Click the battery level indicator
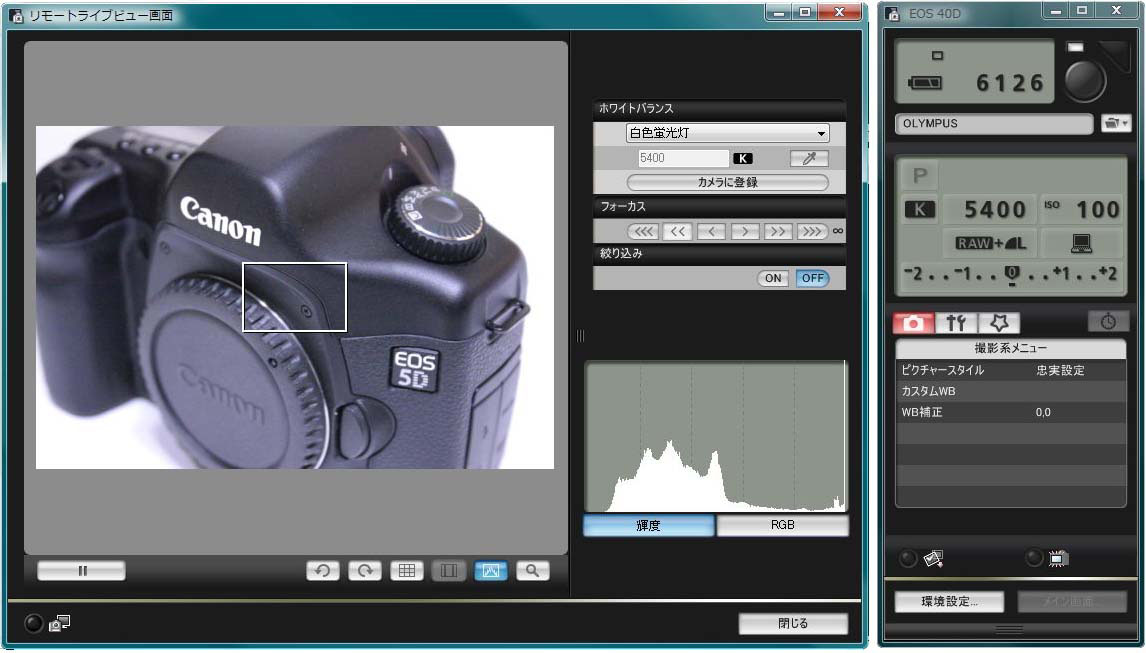 925,83
